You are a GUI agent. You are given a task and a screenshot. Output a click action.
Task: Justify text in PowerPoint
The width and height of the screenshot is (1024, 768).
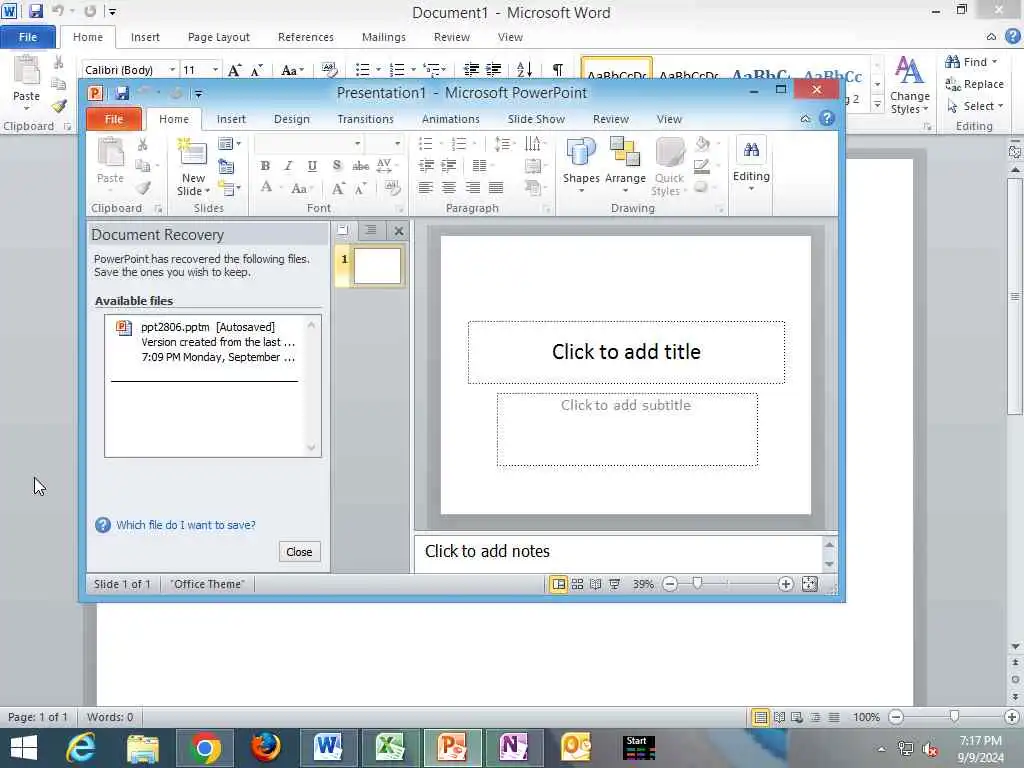[496, 188]
